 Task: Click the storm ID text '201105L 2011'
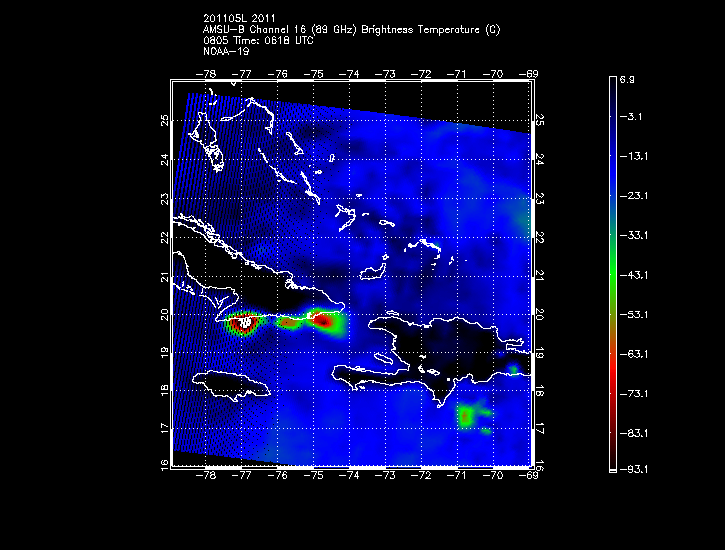(239, 18)
